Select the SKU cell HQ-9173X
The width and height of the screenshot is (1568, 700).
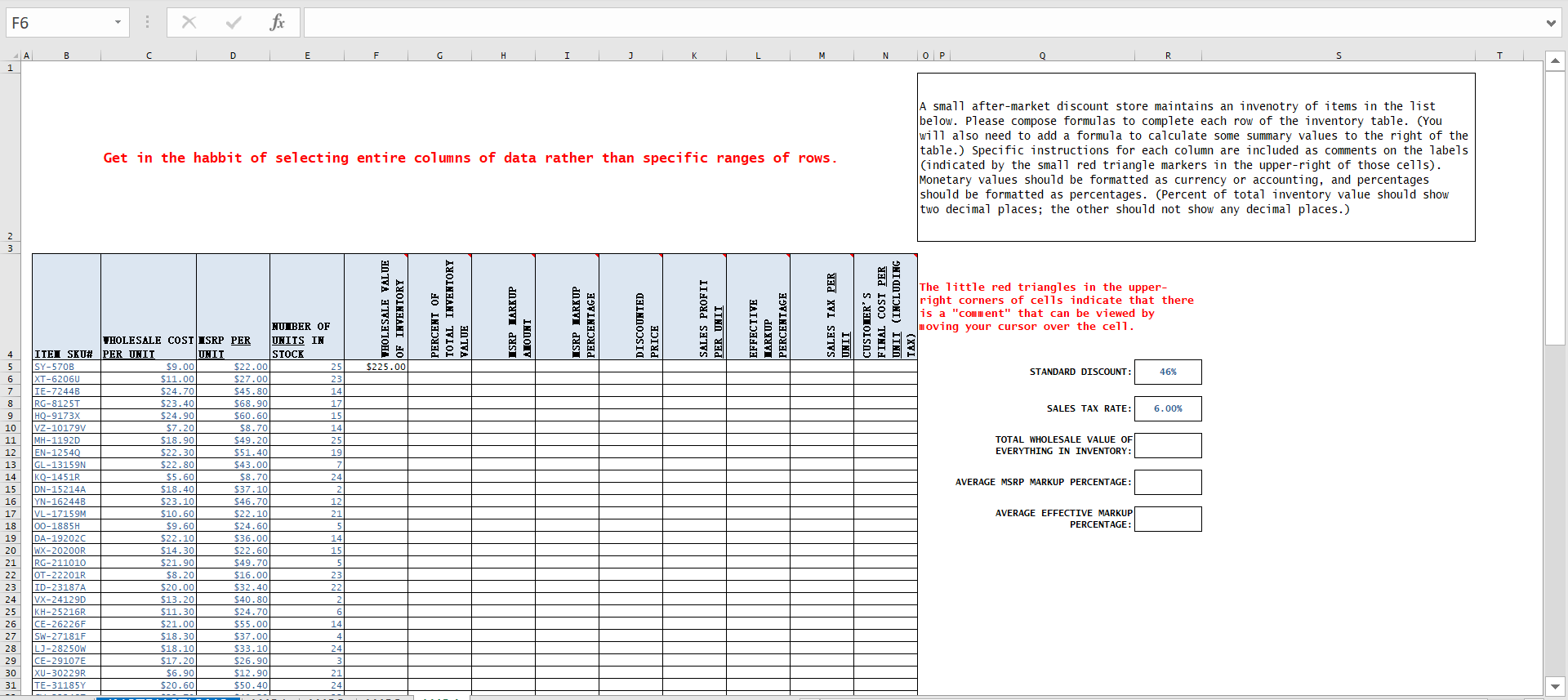[x=66, y=416]
